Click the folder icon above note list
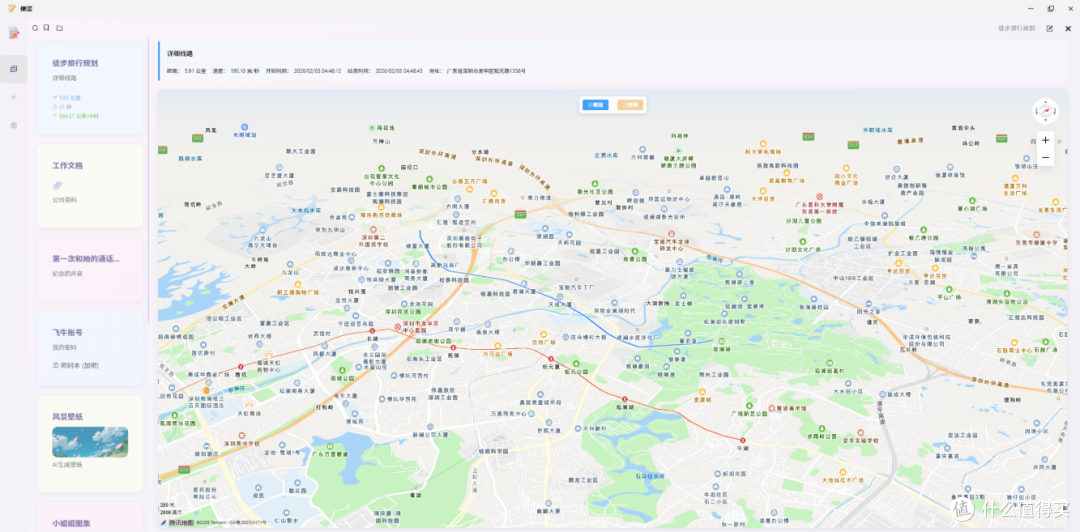 pyautogui.click(x=60, y=28)
